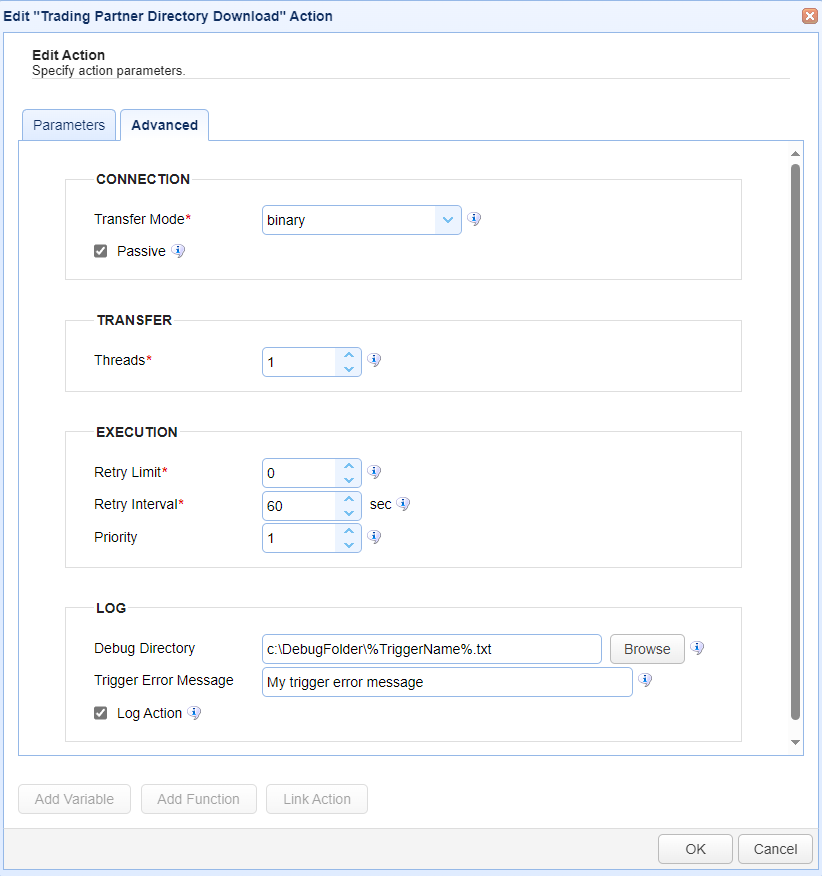The width and height of the screenshot is (822, 876).
Task: Click Browse for Debug Directory
Action: [647, 649]
